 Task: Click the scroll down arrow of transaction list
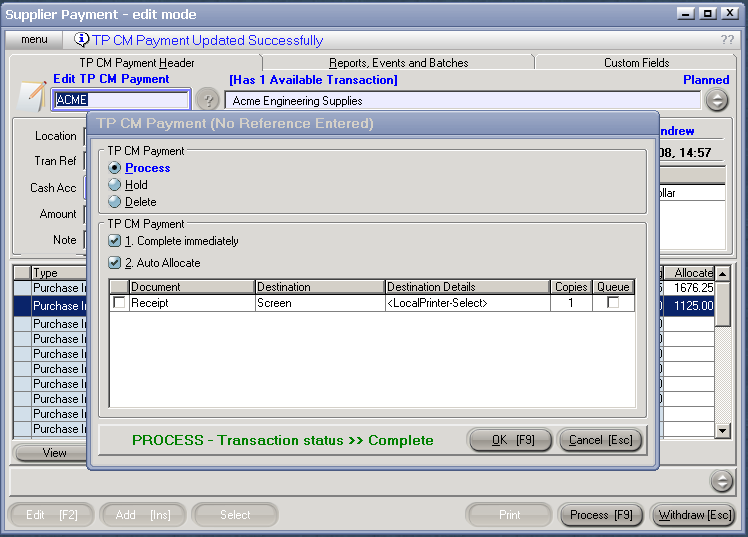pos(723,431)
